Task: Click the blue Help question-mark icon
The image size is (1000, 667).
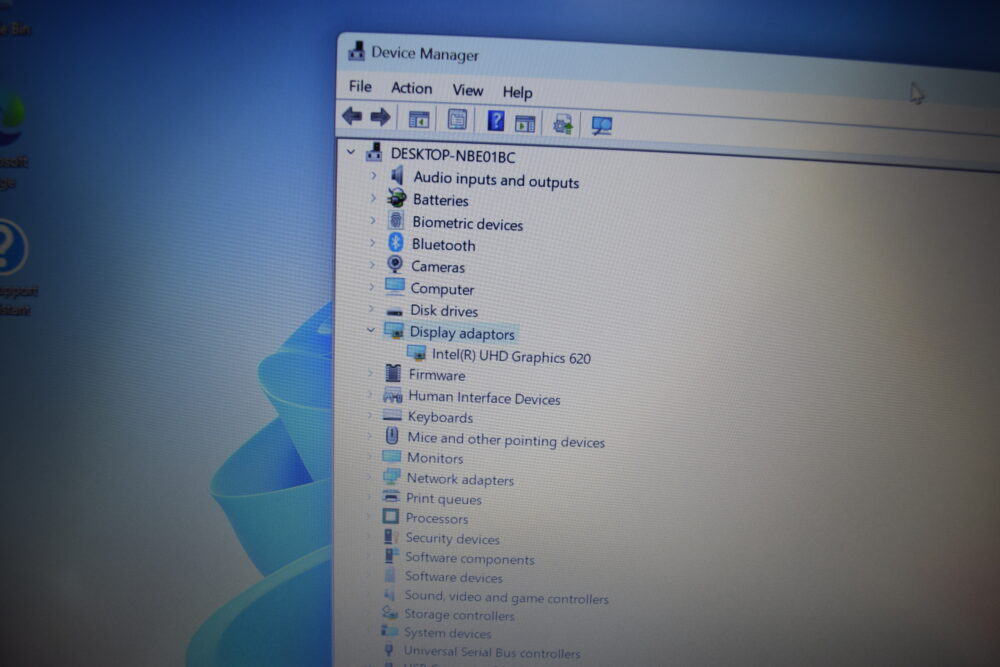Action: pyautogui.click(x=496, y=121)
